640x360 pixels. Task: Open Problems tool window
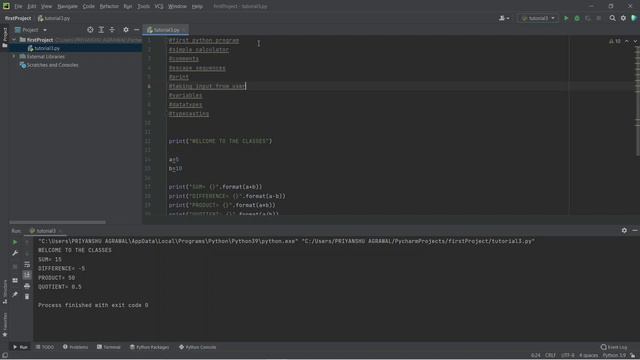(76, 347)
